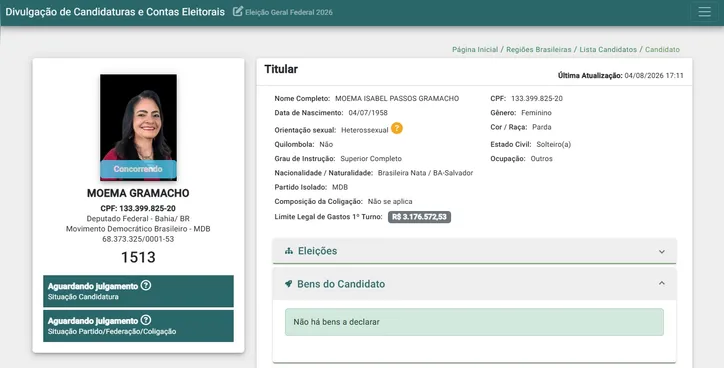
Task: Click the Candidato breadcrumb item
Action: (662, 49)
